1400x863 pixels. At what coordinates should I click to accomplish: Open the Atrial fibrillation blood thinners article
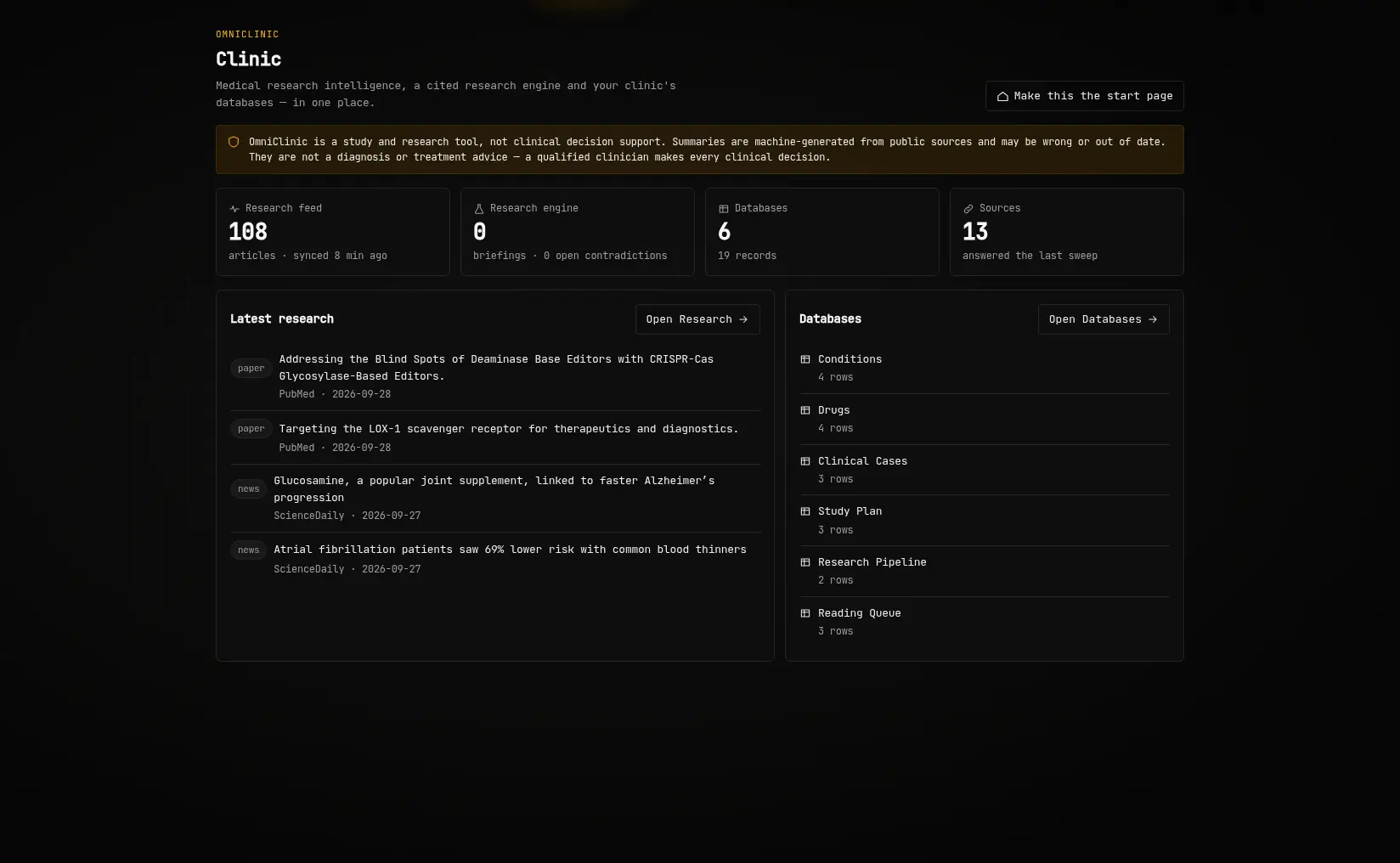(x=495, y=559)
